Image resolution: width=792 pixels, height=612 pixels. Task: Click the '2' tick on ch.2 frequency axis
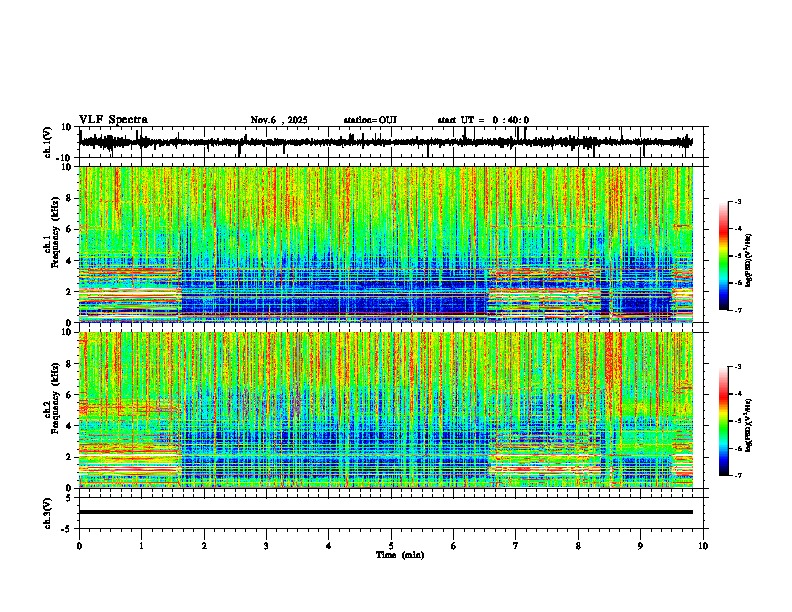[70, 457]
